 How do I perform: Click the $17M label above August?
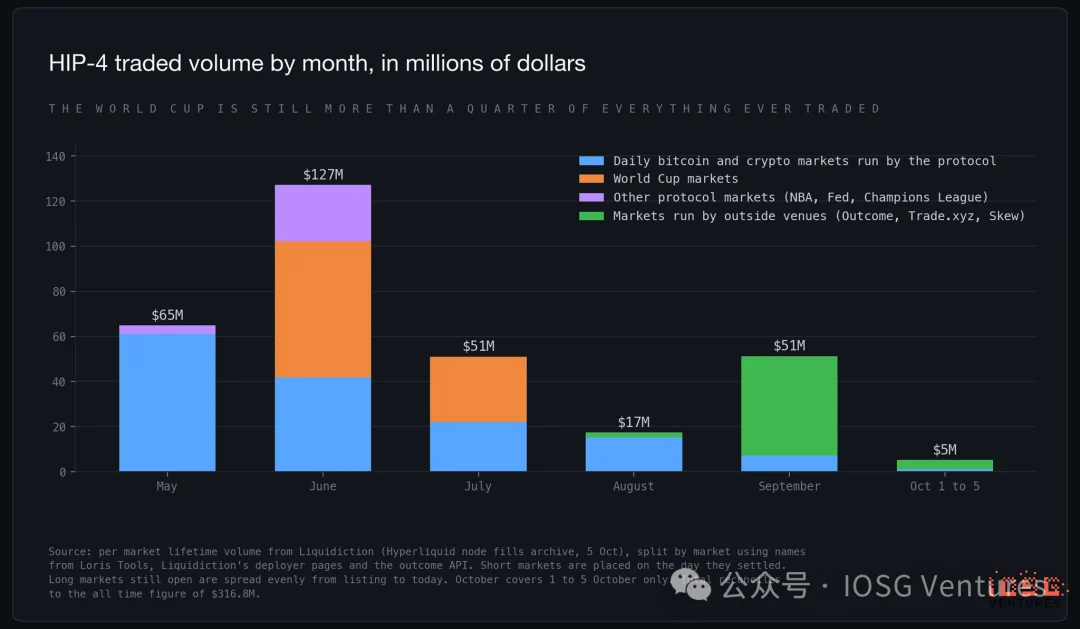point(634,422)
